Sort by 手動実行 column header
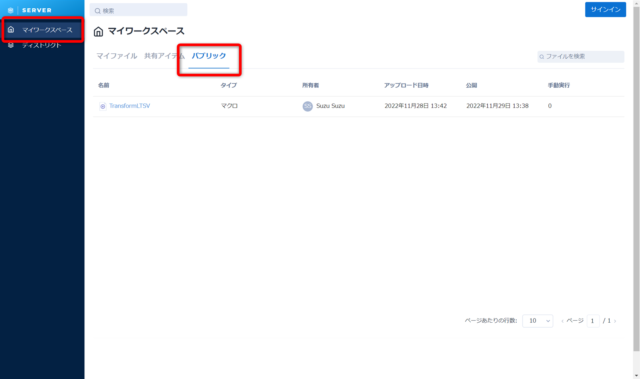The height and width of the screenshot is (379, 640). tap(559, 85)
